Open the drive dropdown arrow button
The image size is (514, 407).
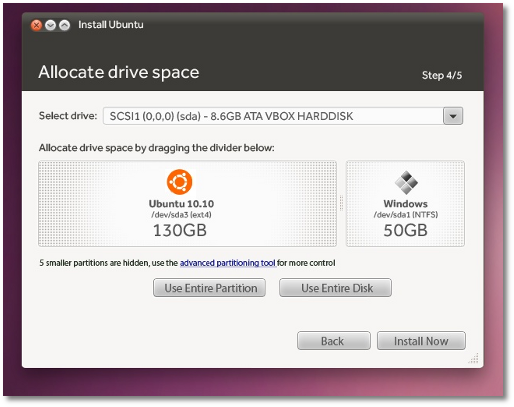click(x=453, y=116)
